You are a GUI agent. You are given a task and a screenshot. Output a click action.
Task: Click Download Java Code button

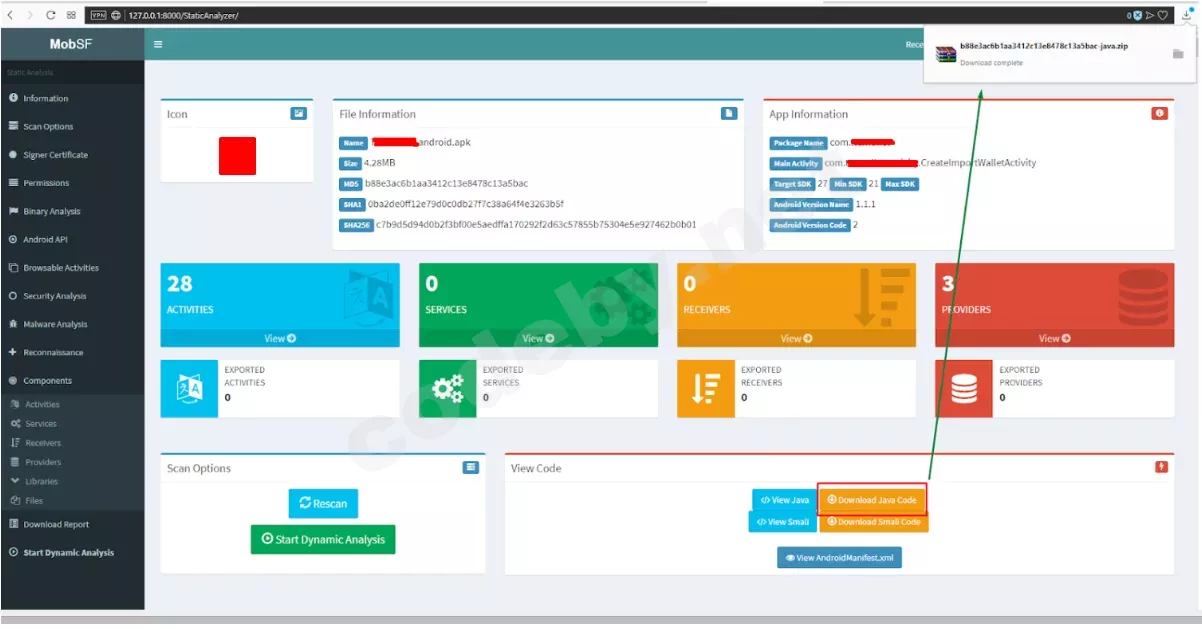tap(872, 500)
